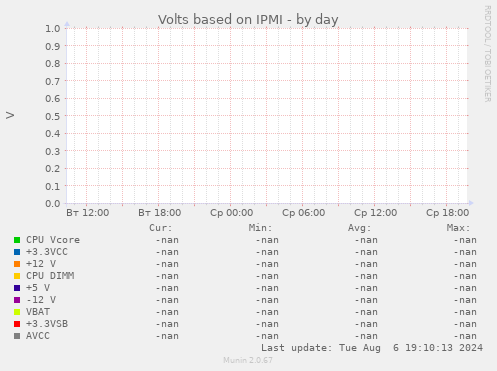Click the '+3.3VSB' legend label

[47, 324]
